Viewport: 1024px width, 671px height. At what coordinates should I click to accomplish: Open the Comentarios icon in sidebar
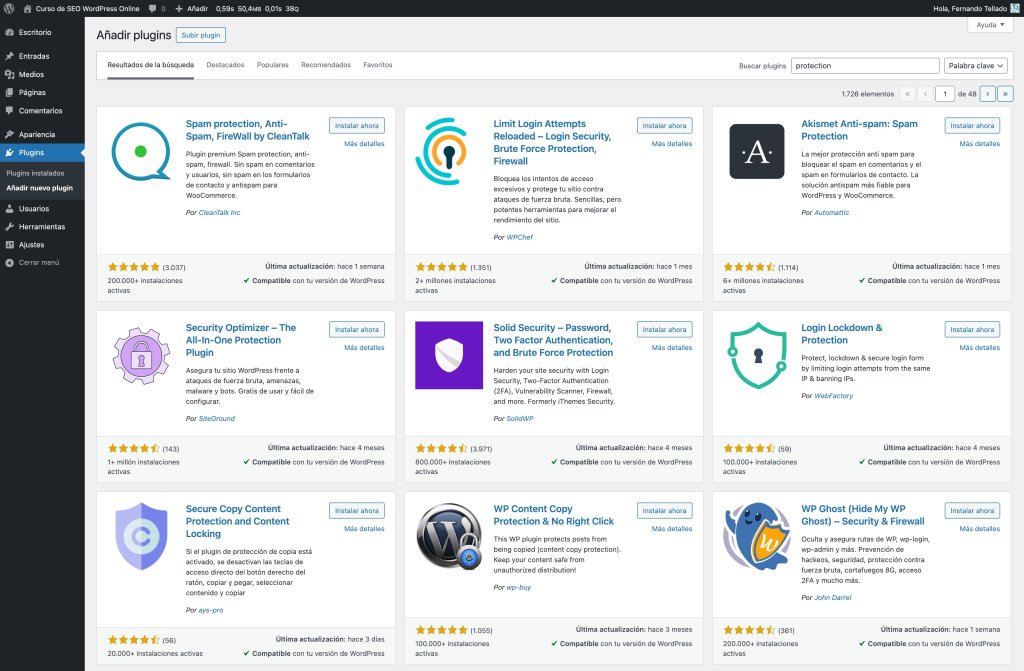9,111
